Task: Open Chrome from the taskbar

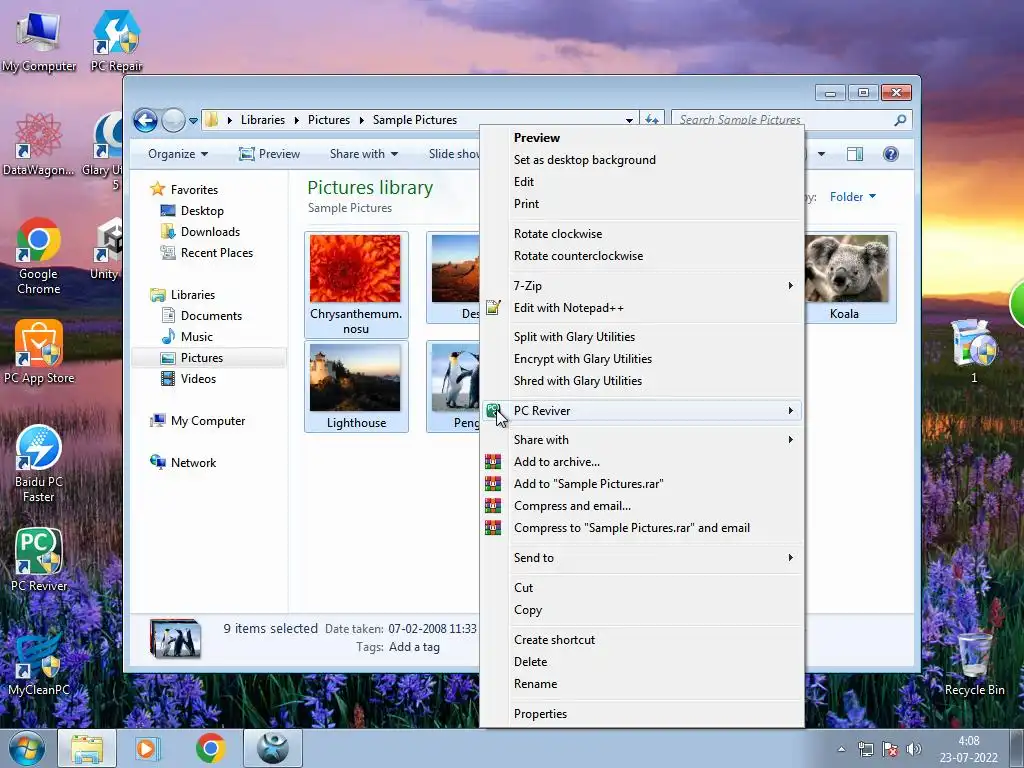Action: point(210,748)
